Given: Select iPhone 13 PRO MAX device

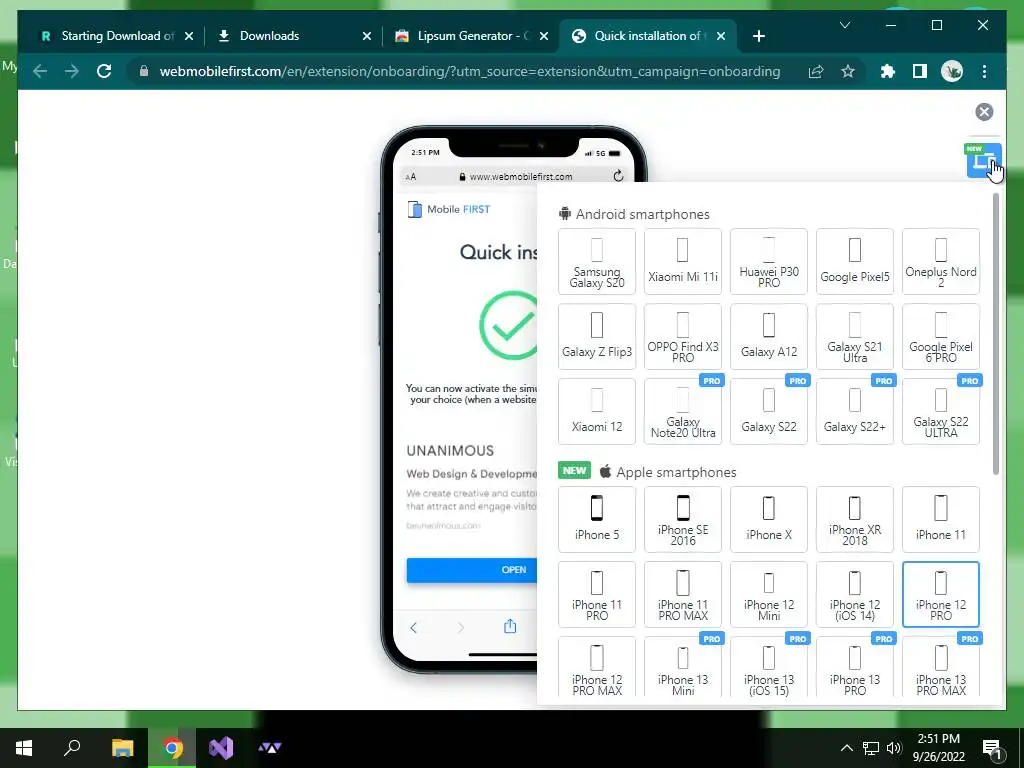Looking at the screenshot, I should 941,669.
